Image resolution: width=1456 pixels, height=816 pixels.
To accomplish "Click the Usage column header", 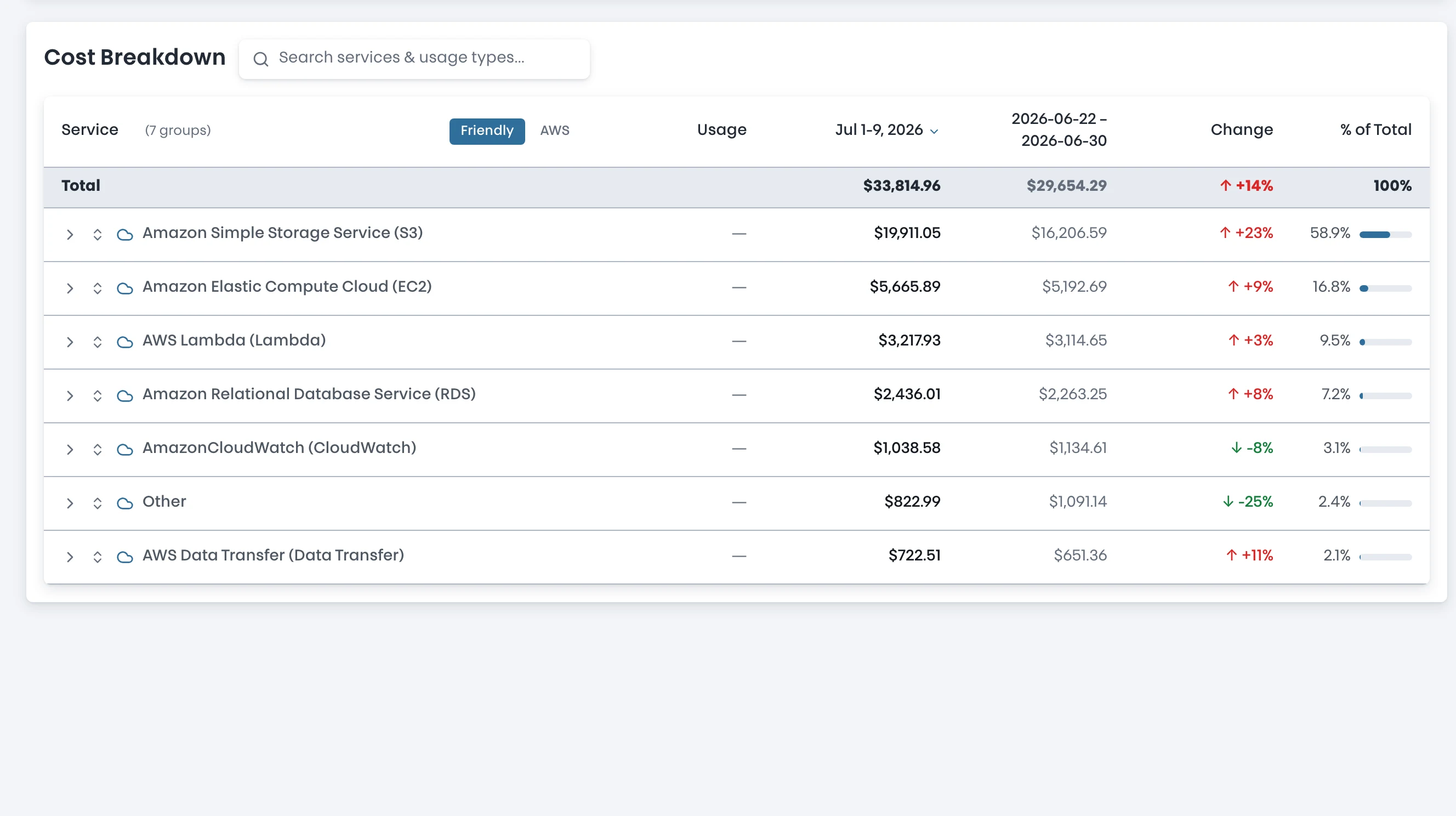I will pyautogui.click(x=722, y=129).
